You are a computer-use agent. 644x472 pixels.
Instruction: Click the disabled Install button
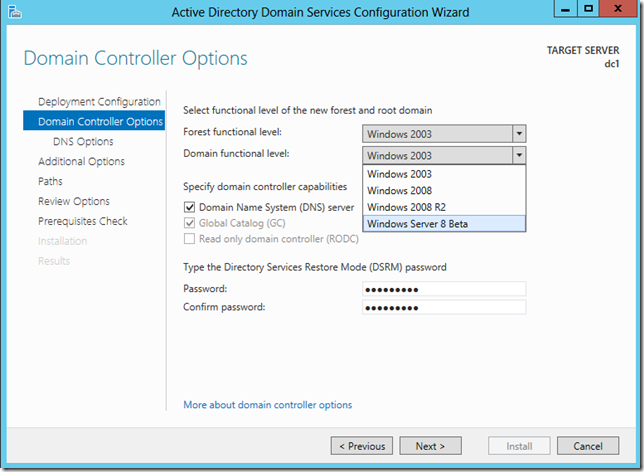tap(519, 446)
